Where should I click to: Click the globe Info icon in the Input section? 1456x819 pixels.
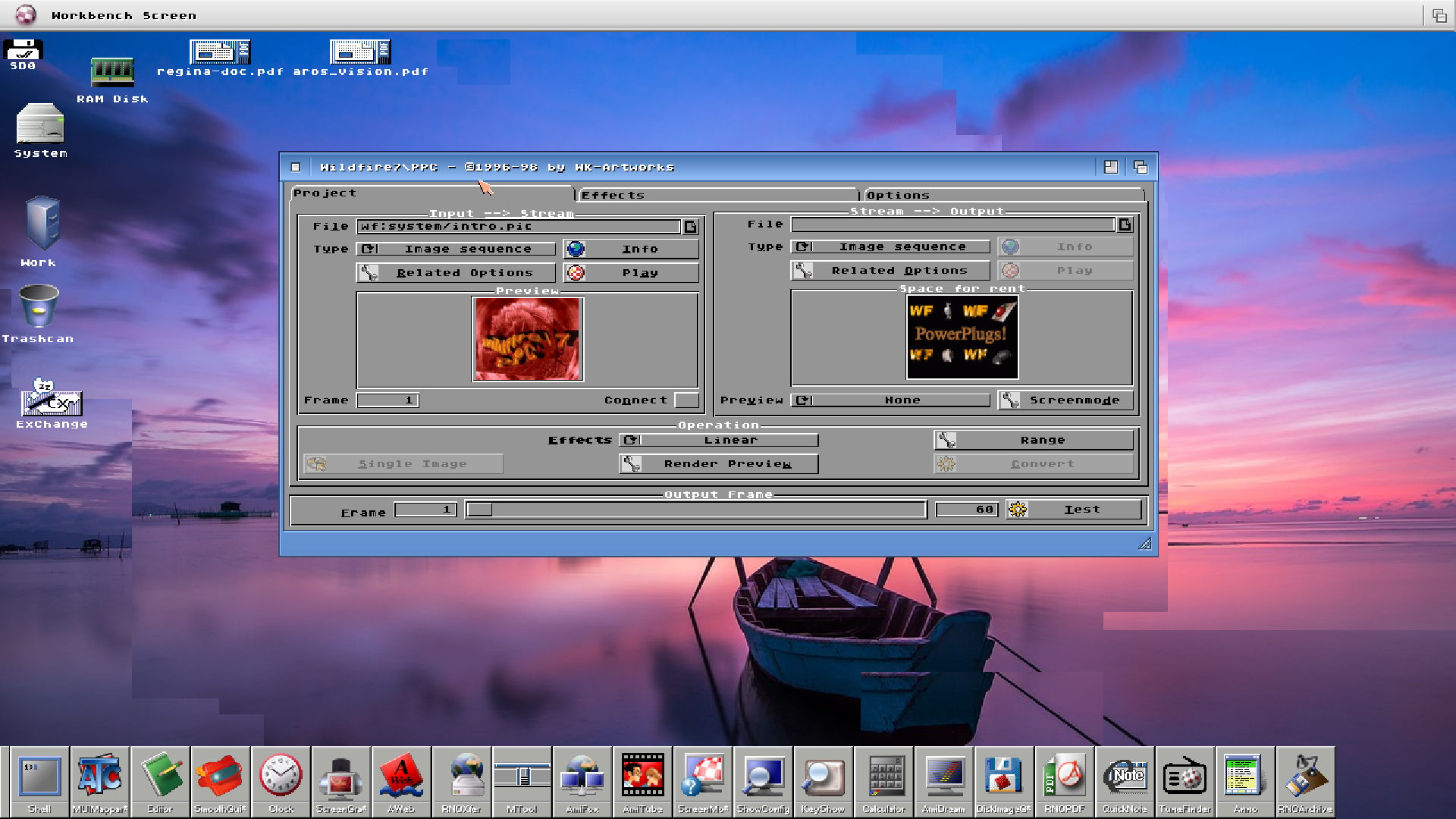tap(576, 249)
